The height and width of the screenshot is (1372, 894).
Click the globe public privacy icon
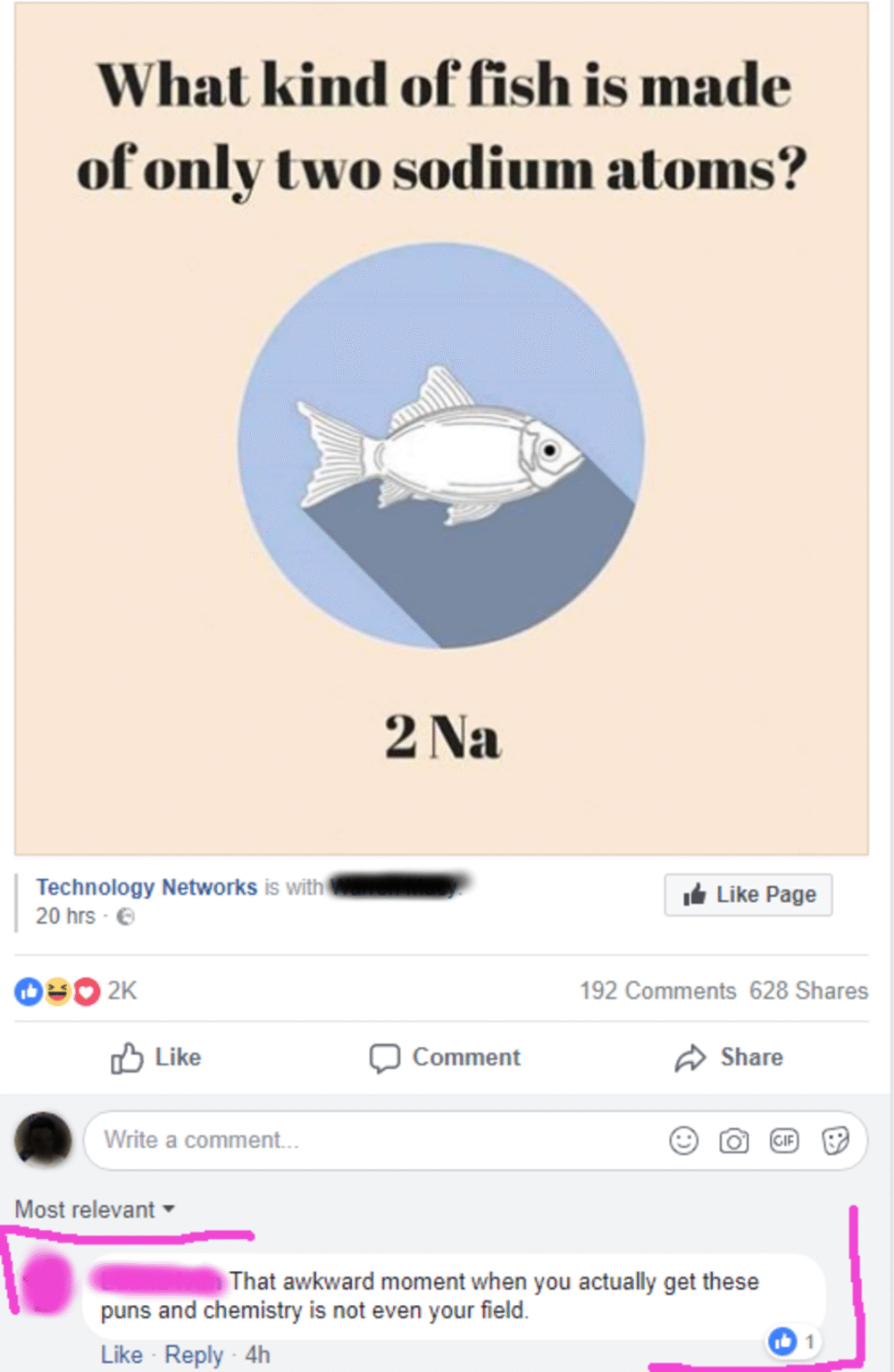[126, 916]
